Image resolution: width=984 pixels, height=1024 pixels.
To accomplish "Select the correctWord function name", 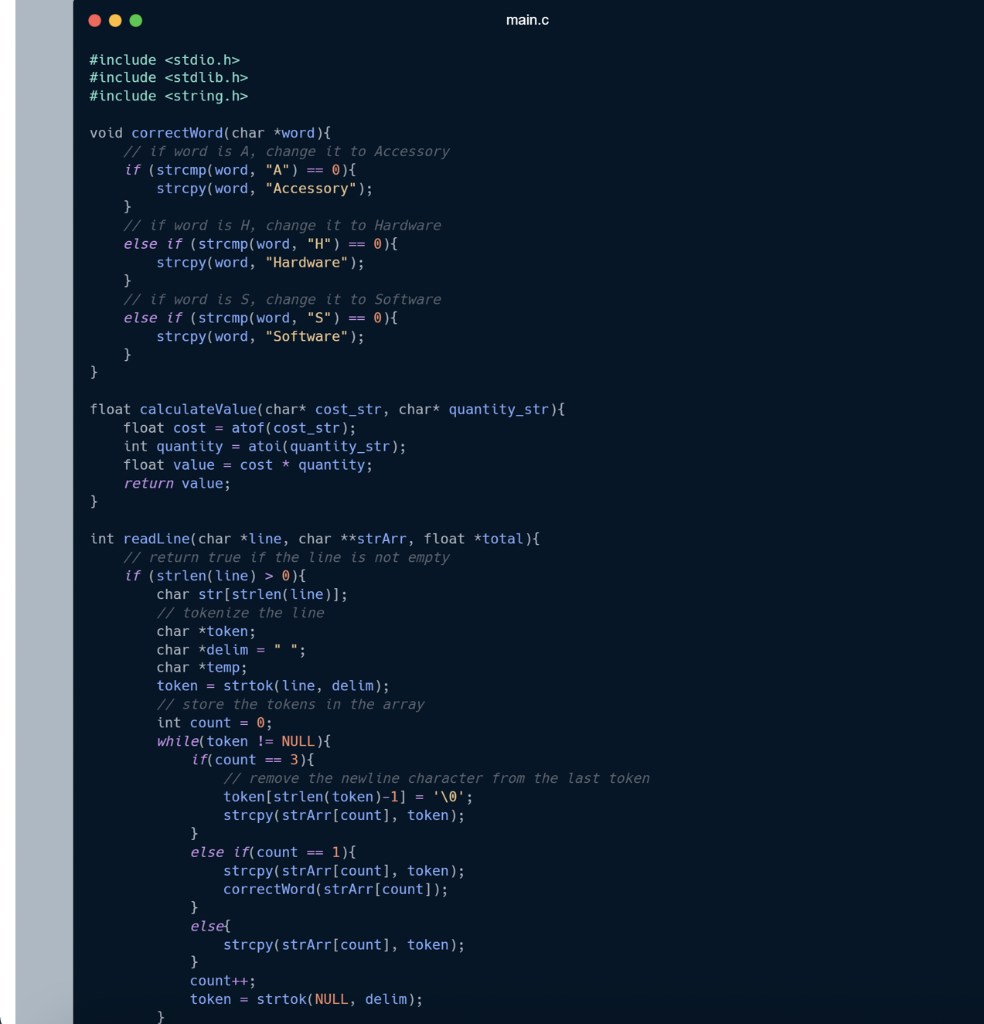I will pyautogui.click(x=177, y=132).
